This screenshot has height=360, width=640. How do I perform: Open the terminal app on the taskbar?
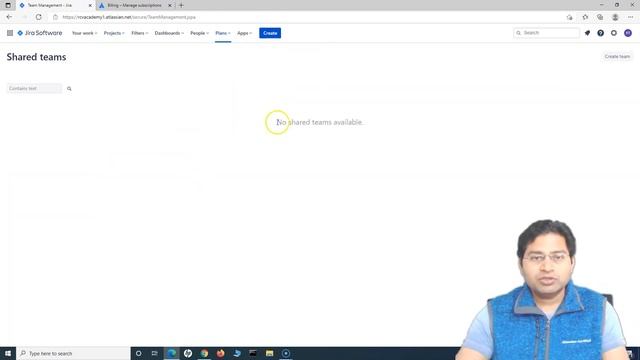point(253,353)
